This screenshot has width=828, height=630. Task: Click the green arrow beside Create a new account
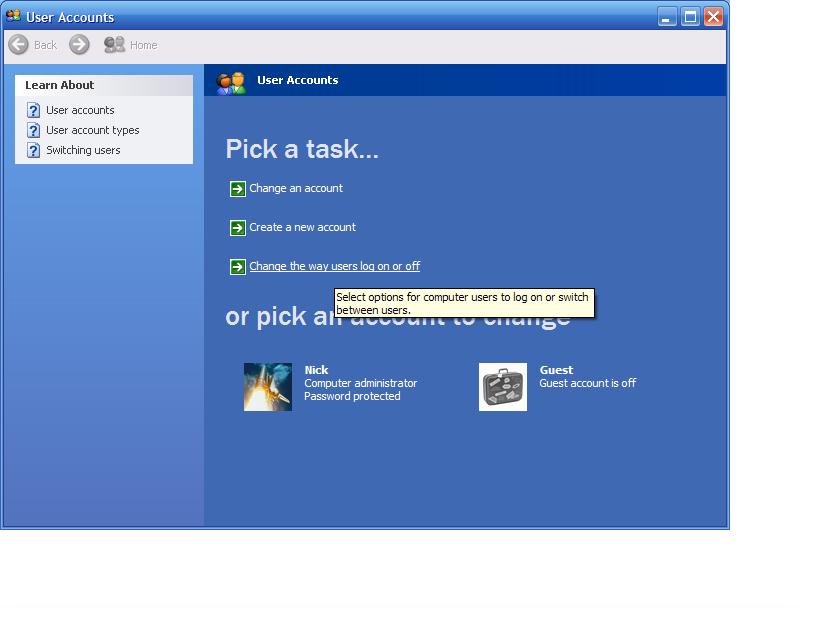pos(236,227)
